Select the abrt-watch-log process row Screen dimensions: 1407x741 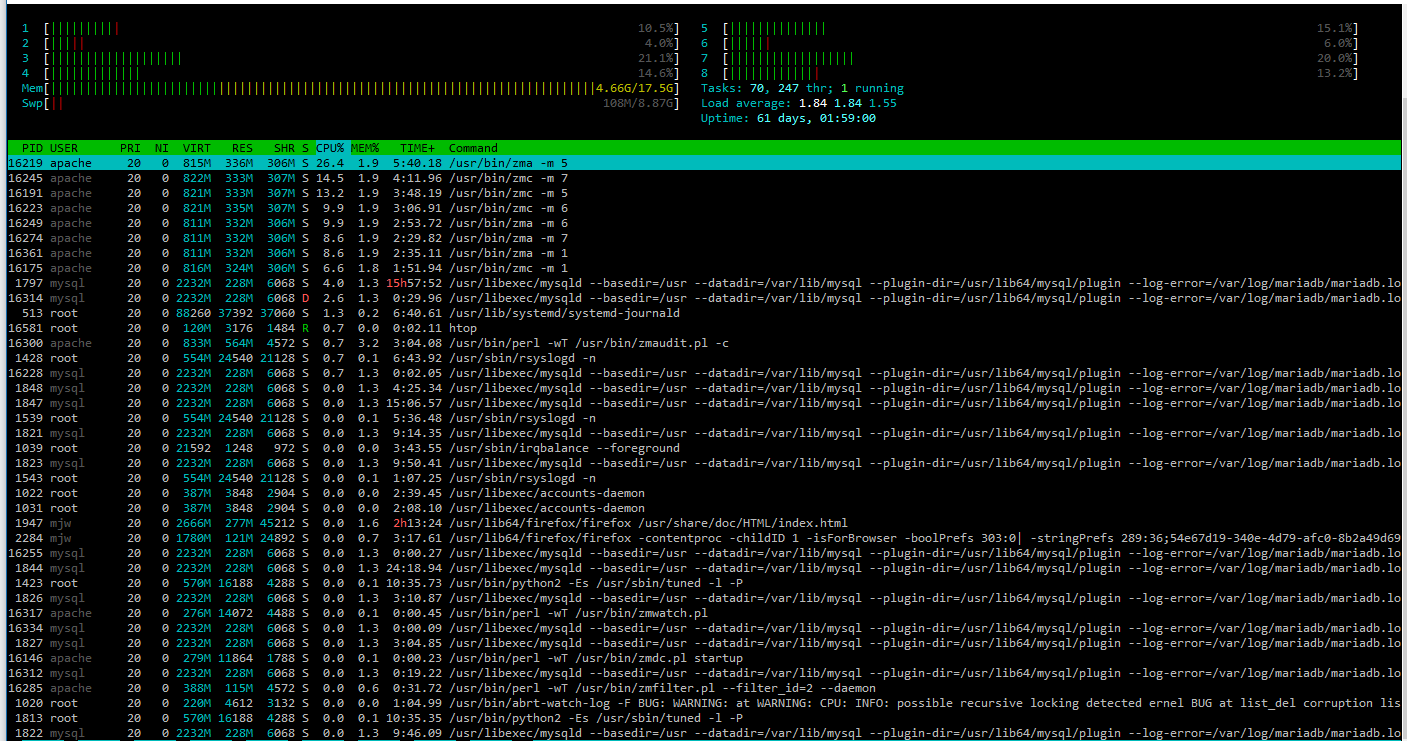(703, 703)
